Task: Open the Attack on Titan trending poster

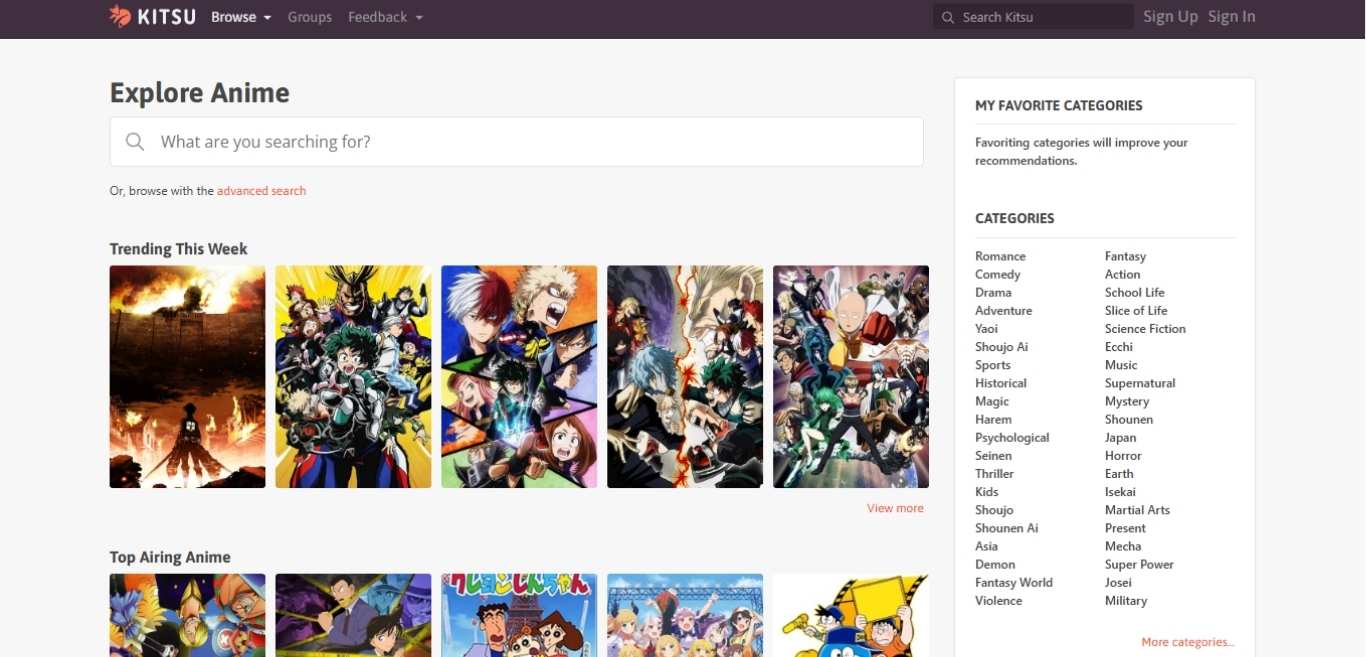Action: [187, 376]
